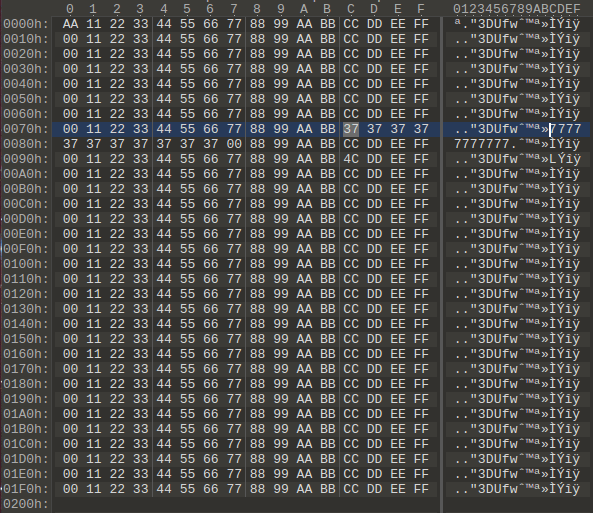Viewport: 593px width, 513px height.
Task: Click FF byte at end of row 01F0h
Action: [x=421, y=489]
